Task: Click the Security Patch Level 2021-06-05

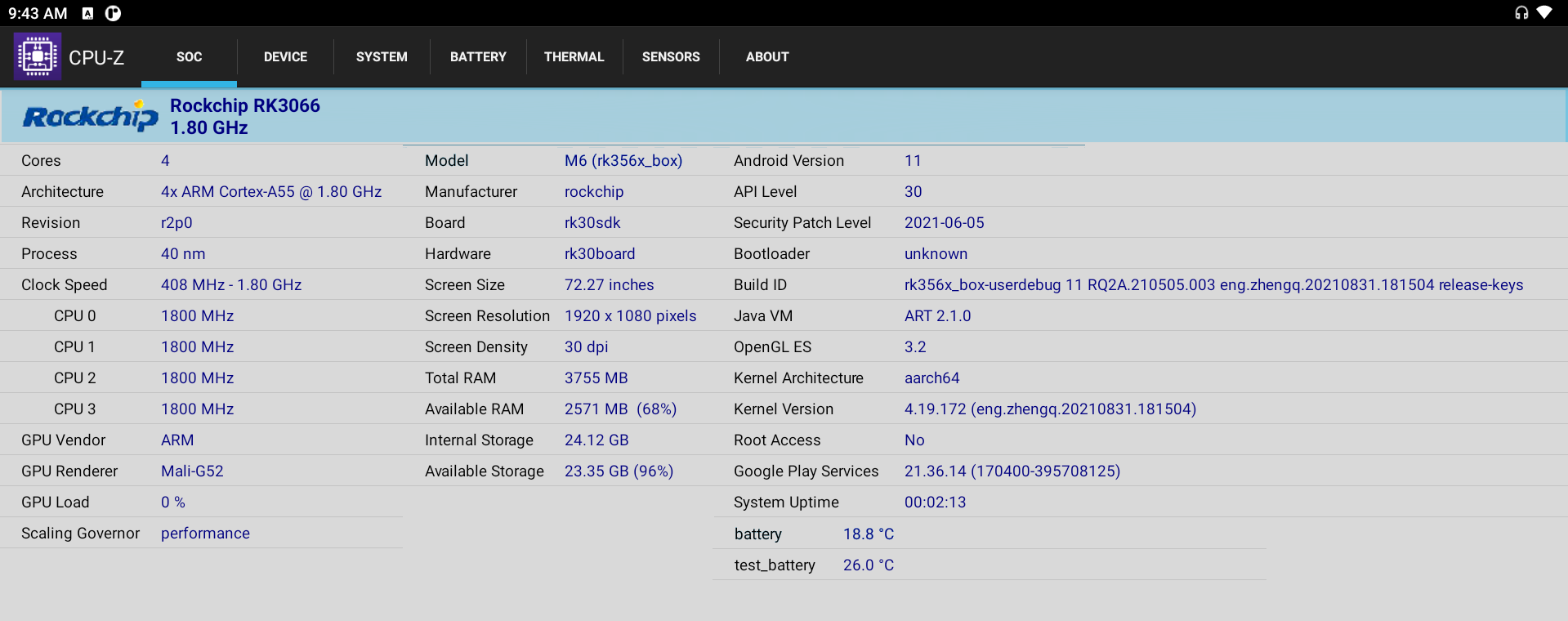Action: (945, 223)
